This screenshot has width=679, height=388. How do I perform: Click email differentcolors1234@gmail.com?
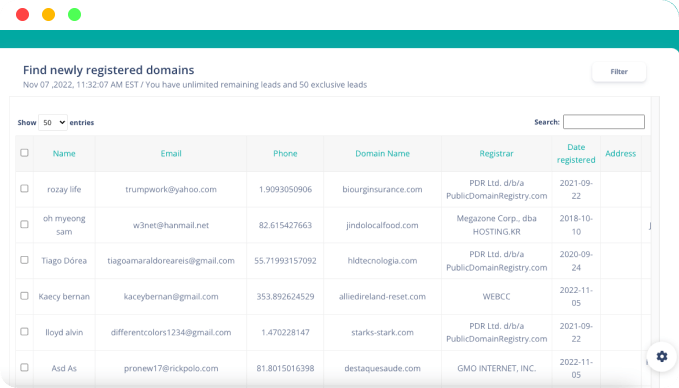click(x=171, y=333)
